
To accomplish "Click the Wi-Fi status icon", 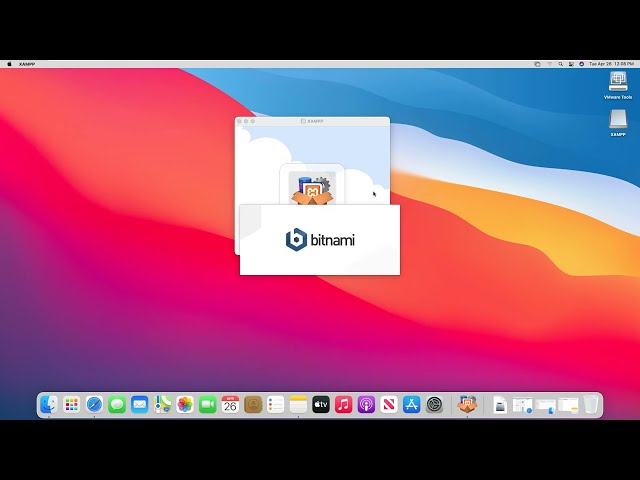I will pos(549,64).
